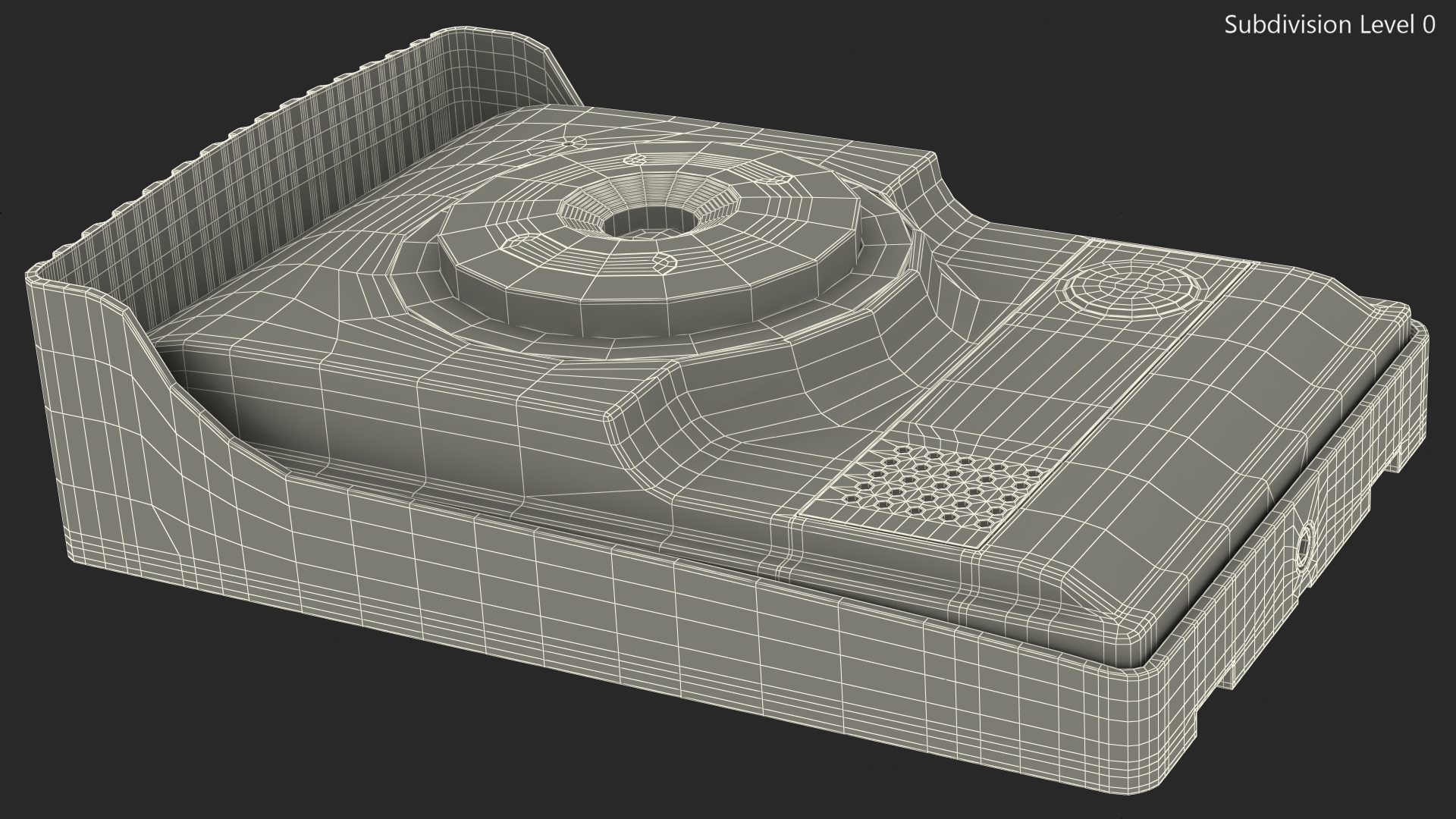Screen dimensions: 1456x819
Task: Click the round screw hole on right side
Action: 1304,548
